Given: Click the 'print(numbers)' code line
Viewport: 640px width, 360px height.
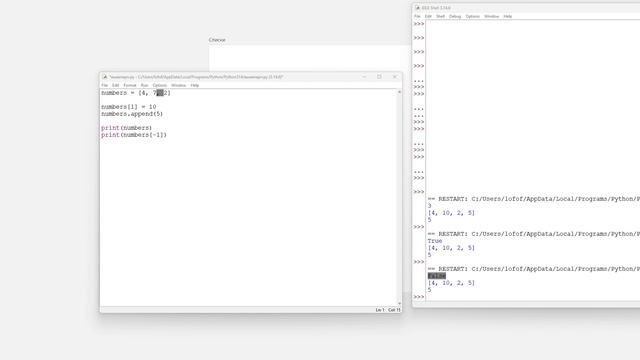Looking at the screenshot, I should click(127, 128).
